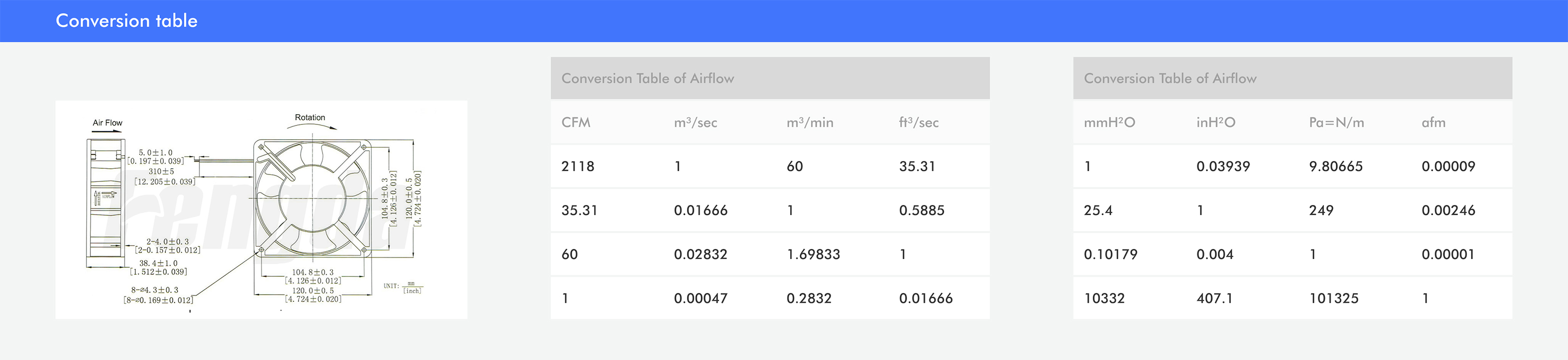Viewport: 1568px width, 360px height.
Task: Click the m³/min column header
Action: (810, 122)
